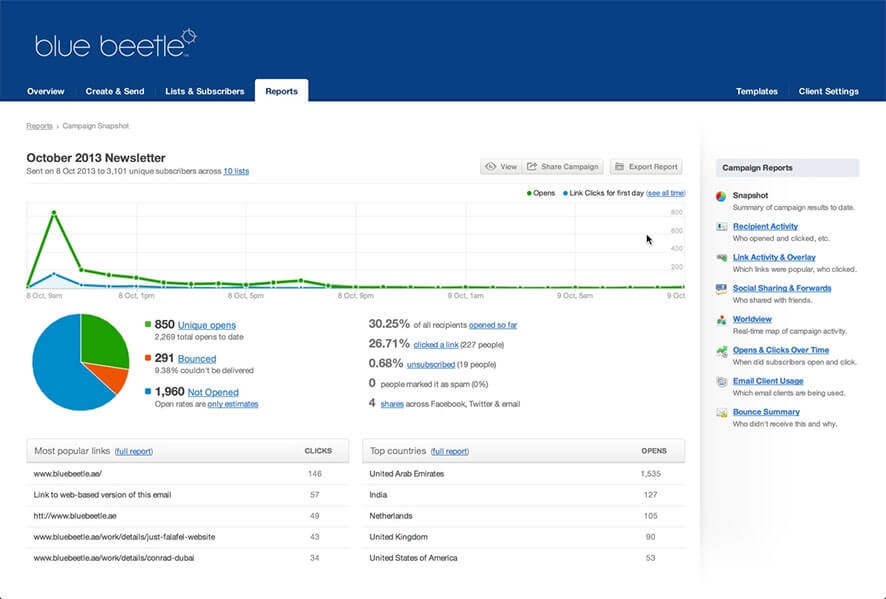Open the Bounce Summary link
Image resolution: width=886 pixels, height=599 pixels.
766,412
